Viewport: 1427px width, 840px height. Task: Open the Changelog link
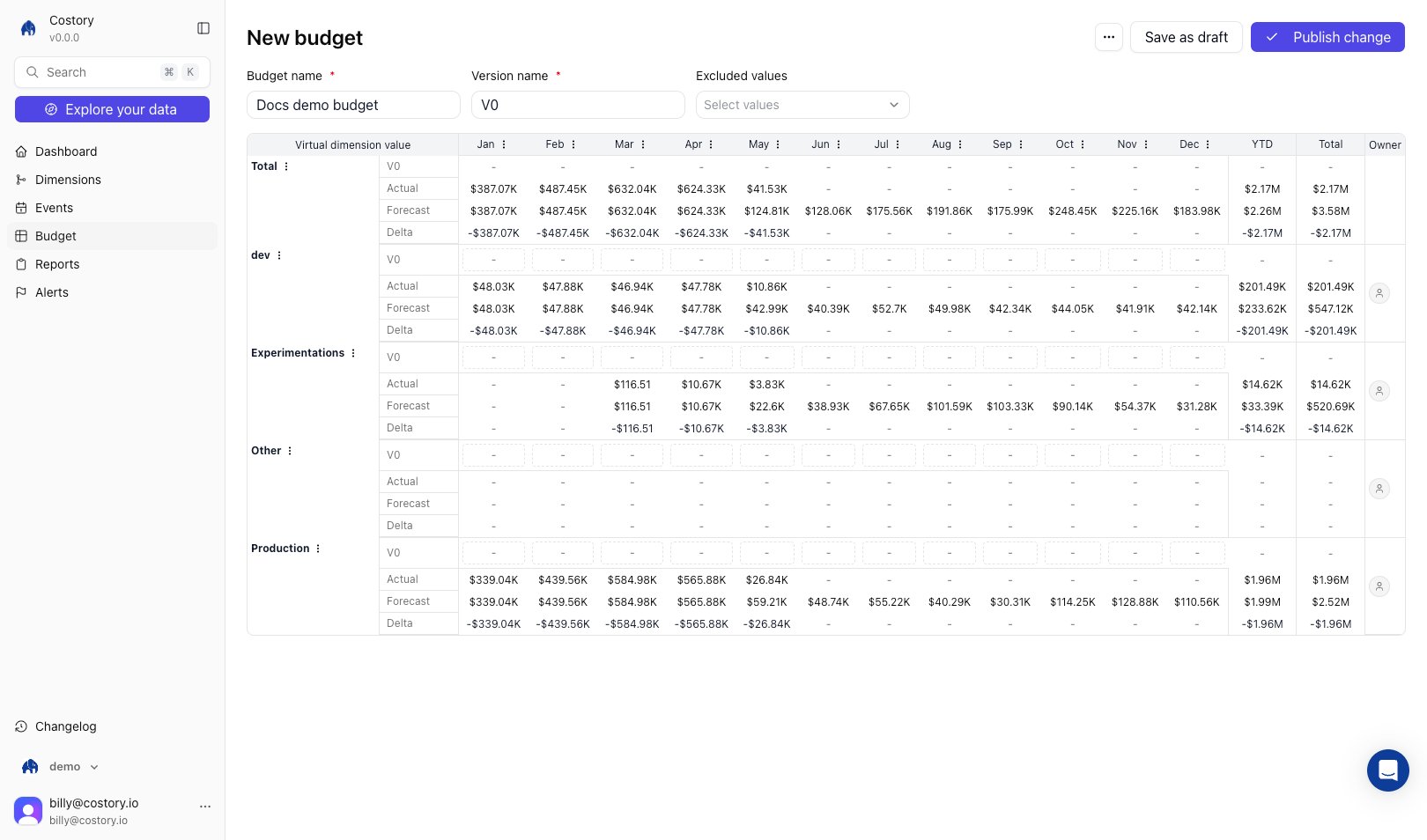113,726
